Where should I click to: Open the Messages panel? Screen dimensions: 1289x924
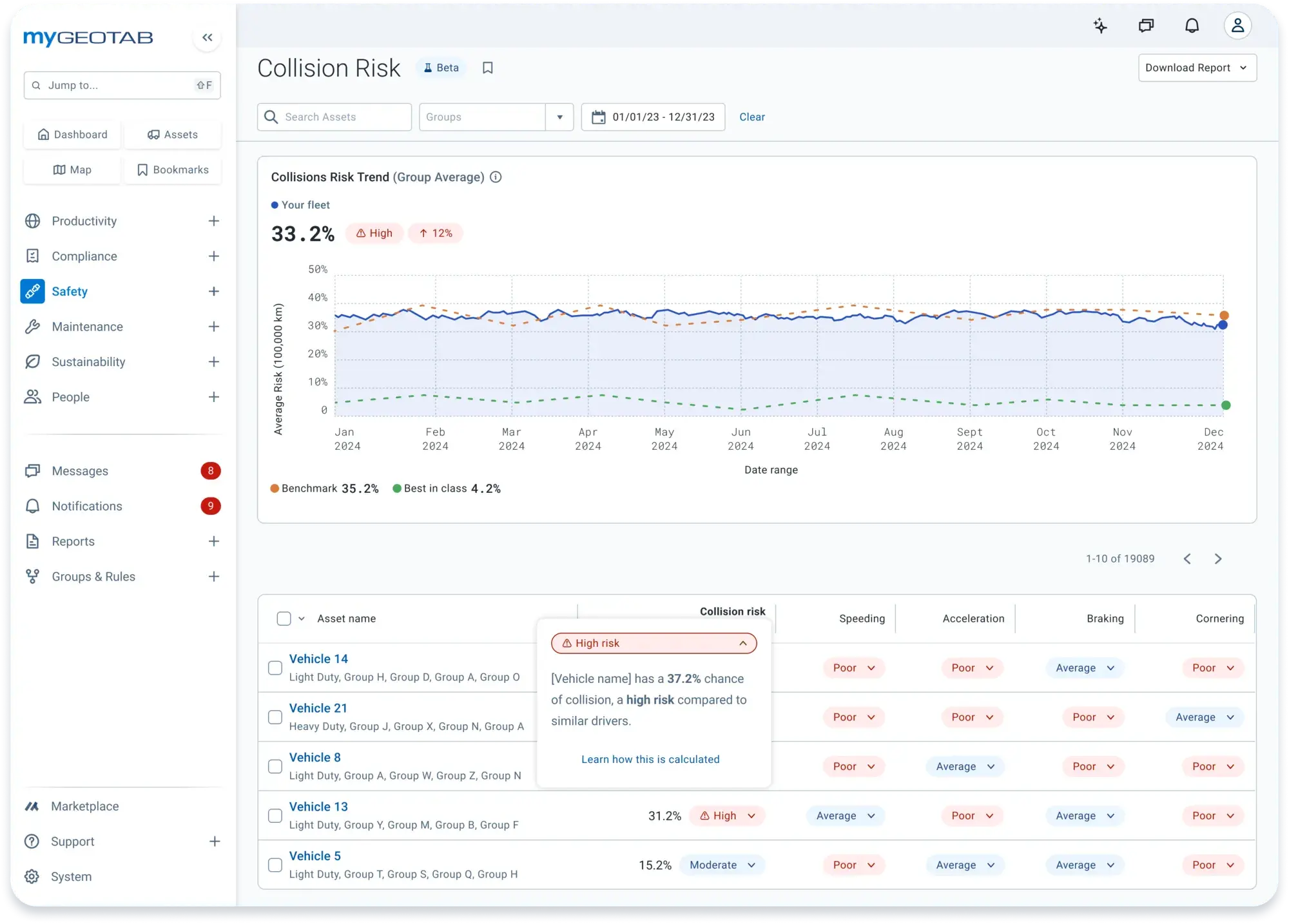click(x=79, y=471)
